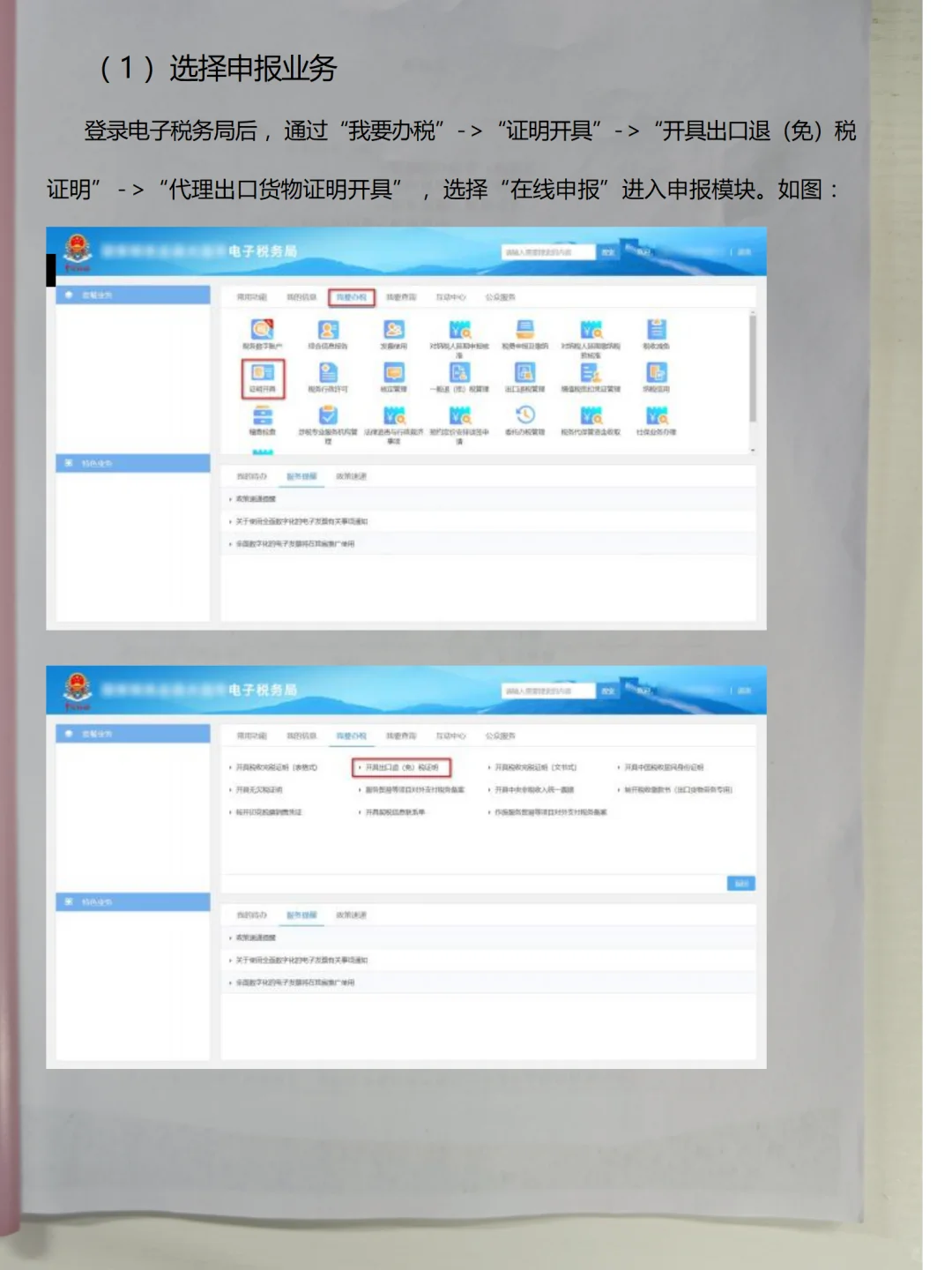Open the 发票使用 icon

pyautogui.click(x=393, y=332)
